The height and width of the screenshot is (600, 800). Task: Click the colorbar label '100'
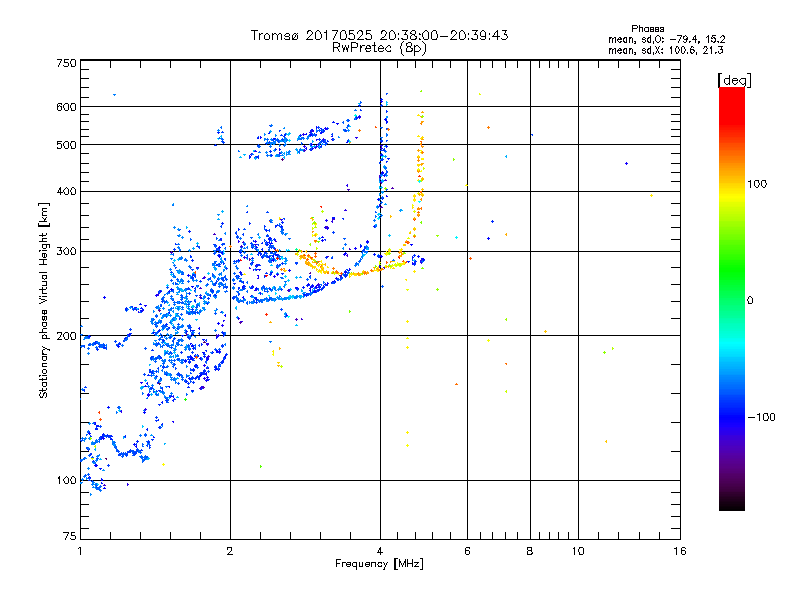[757, 184]
